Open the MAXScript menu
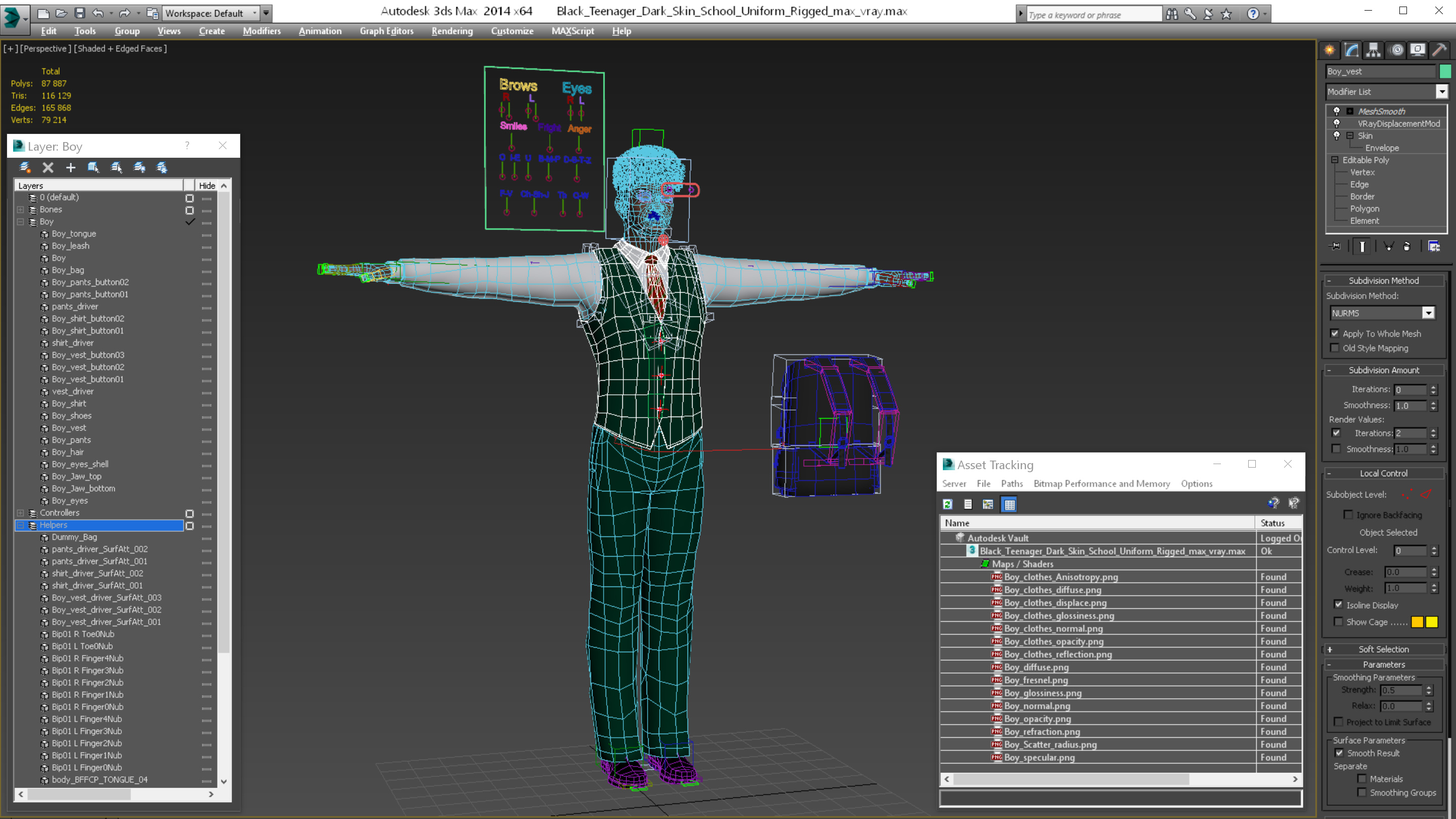 click(573, 31)
